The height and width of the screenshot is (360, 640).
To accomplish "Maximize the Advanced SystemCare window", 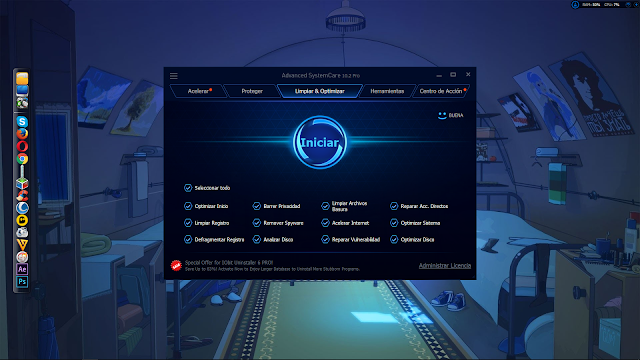I will coord(453,75).
